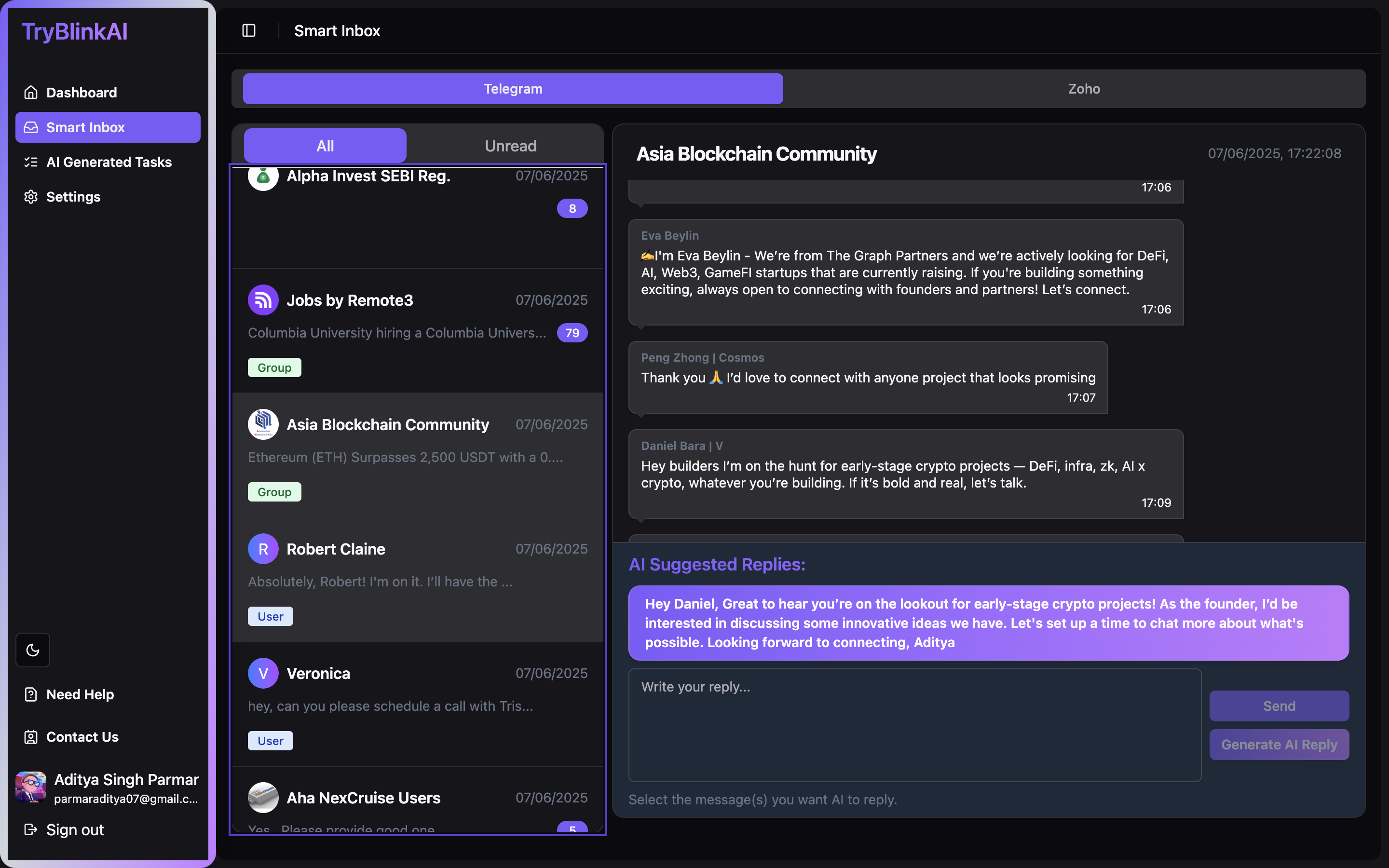1389x868 pixels.
Task: Click Jobs by Remote3 avatar icon
Action: [263, 300]
